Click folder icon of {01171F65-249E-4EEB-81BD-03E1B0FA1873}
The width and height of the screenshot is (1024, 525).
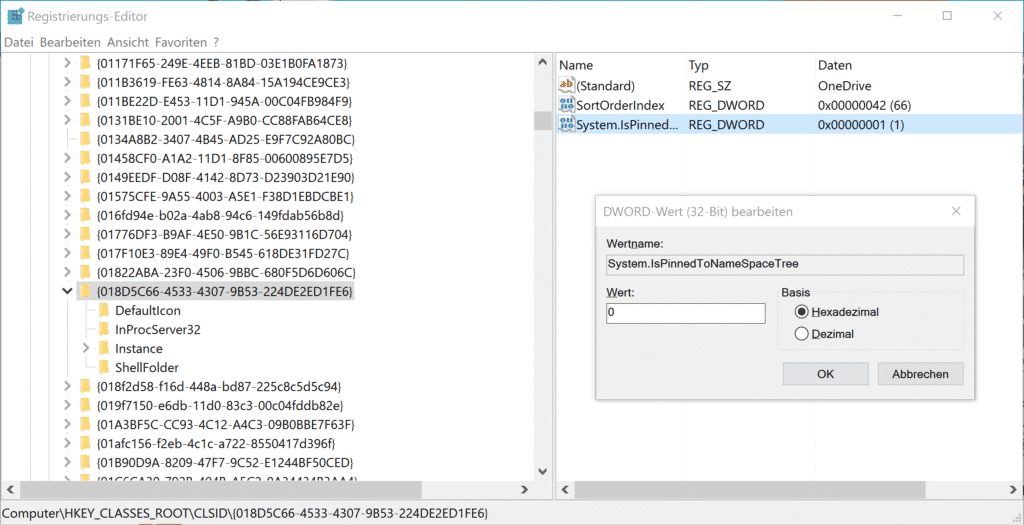click(x=85, y=63)
